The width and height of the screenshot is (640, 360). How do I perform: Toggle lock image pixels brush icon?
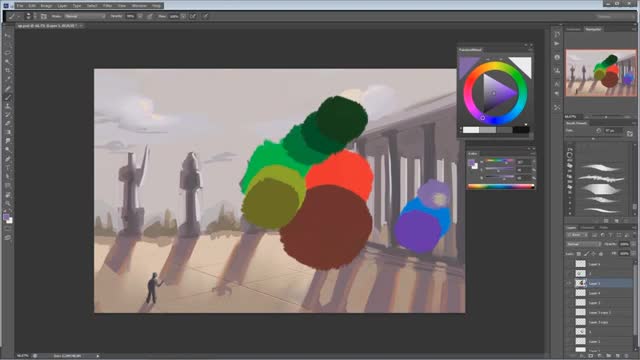[587, 253]
